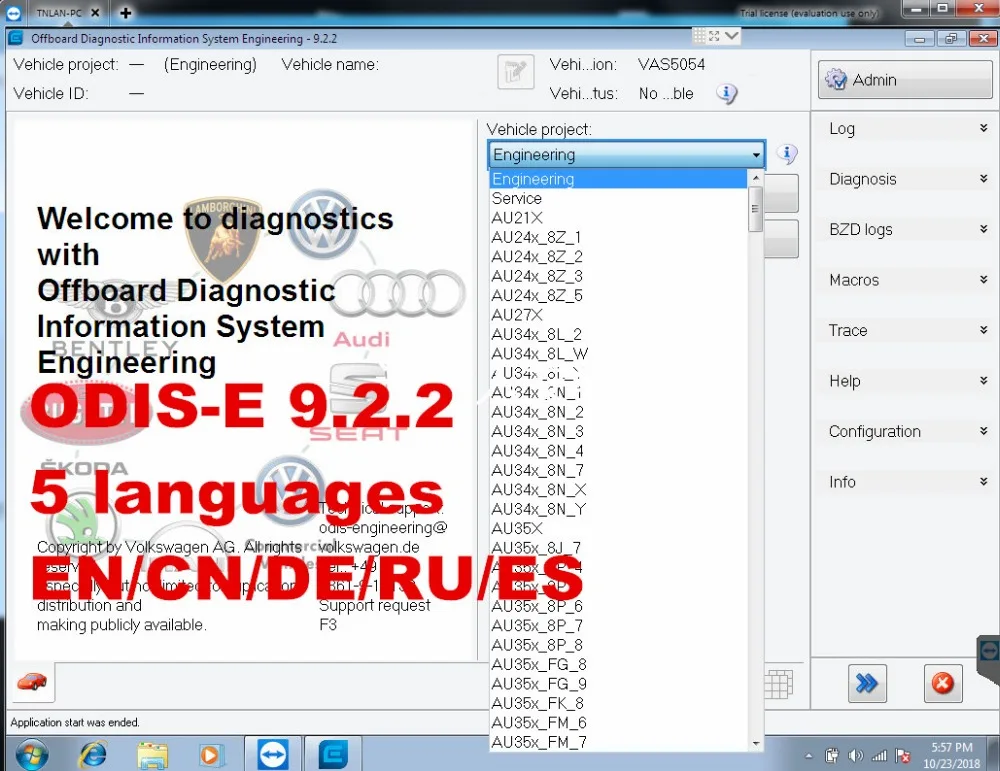The width and height of the screenshot is (1000, 771).
Task: Collapse the Vehicle project combo box
Action: coord(756,155)
